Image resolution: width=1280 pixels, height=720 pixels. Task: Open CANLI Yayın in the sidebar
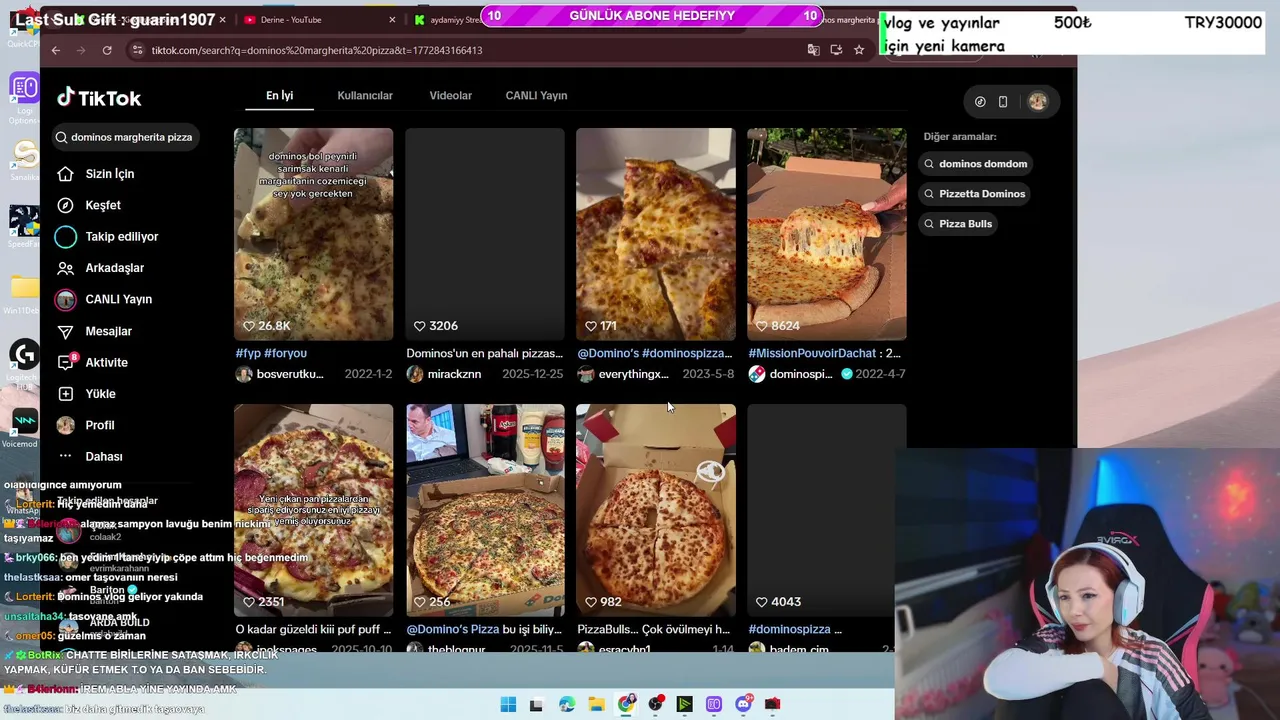click(x=105, y=299)
